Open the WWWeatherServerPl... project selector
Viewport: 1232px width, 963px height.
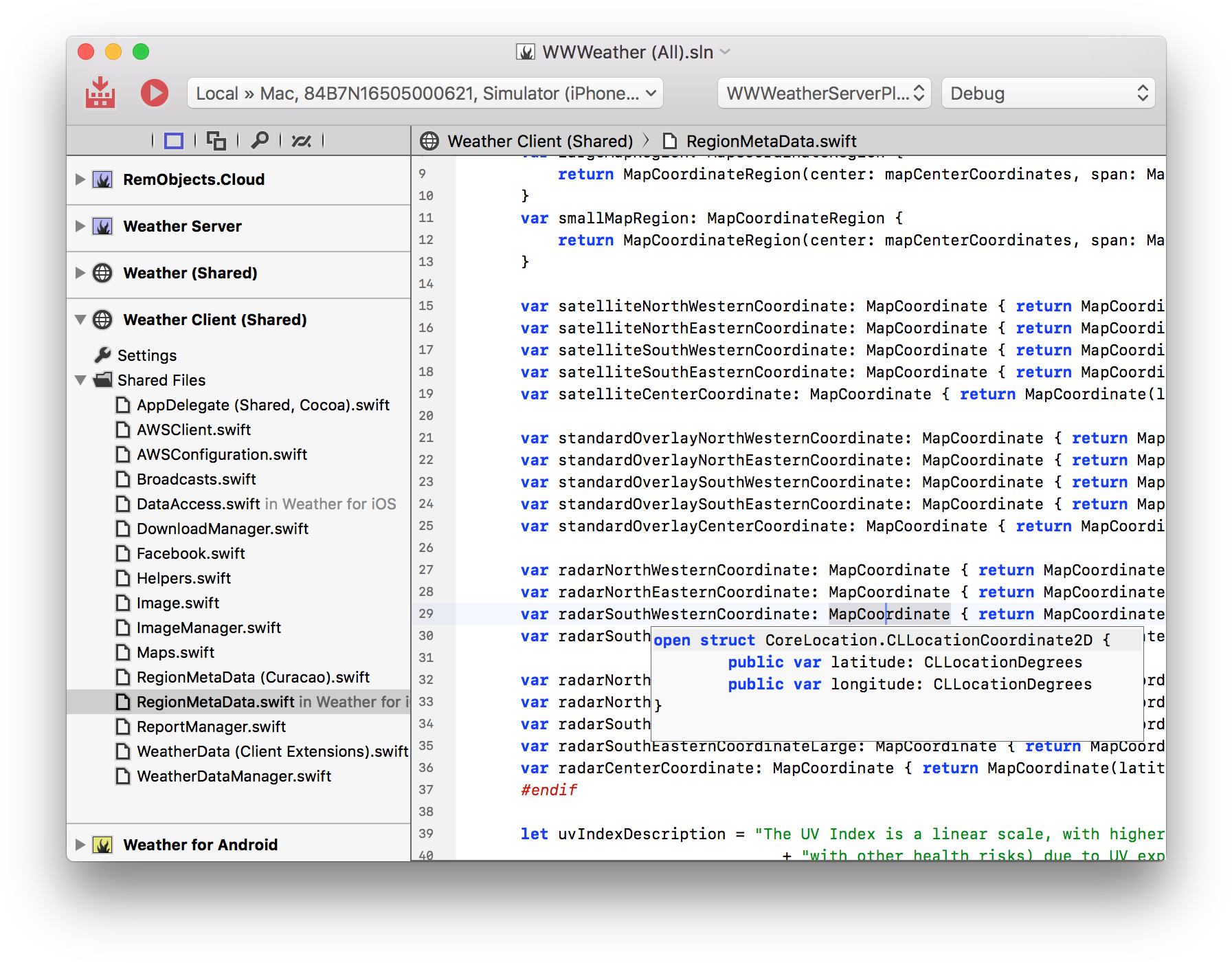(x=825, y=93)
